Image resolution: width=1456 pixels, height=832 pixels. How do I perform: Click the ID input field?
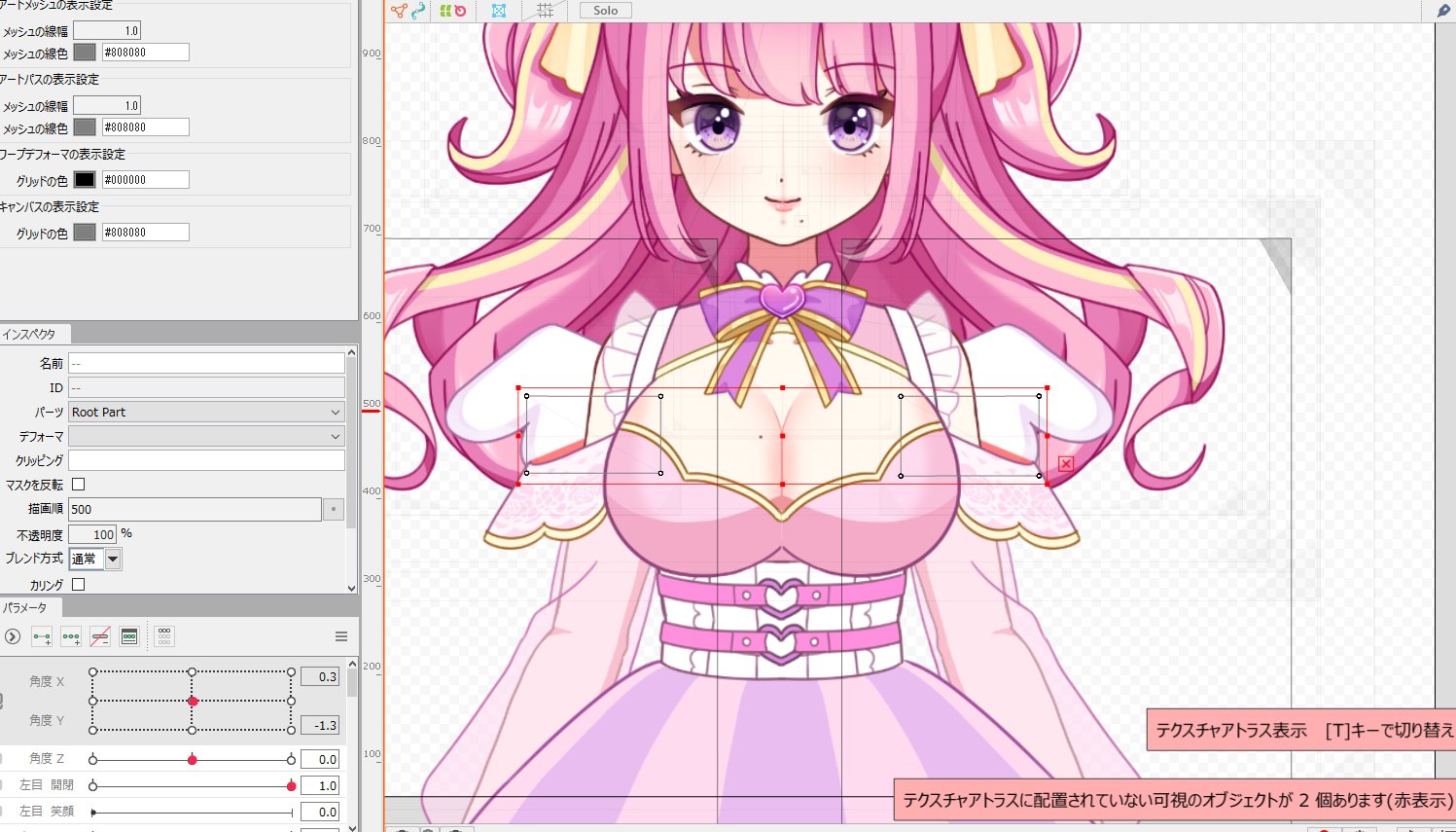206,387
